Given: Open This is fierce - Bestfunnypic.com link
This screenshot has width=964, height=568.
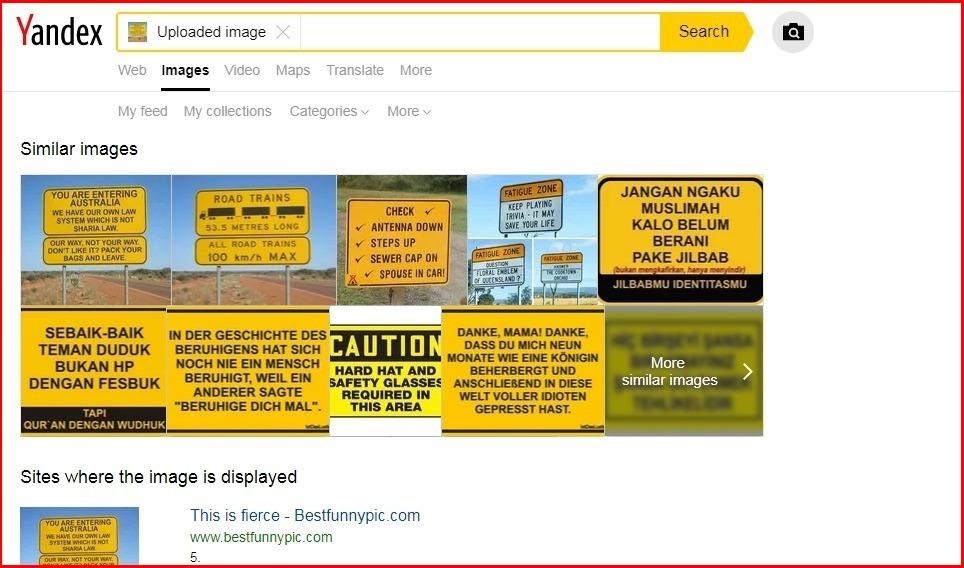Looking at the screenshot, I should pos(305,515).
